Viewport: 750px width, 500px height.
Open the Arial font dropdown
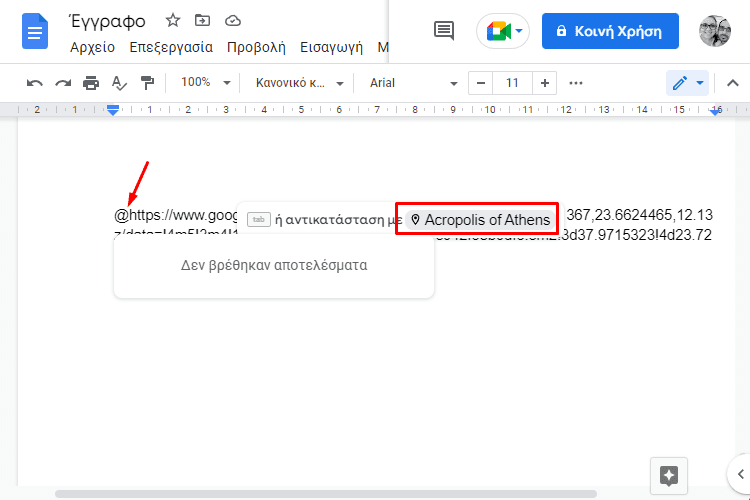tap(413, 83)
